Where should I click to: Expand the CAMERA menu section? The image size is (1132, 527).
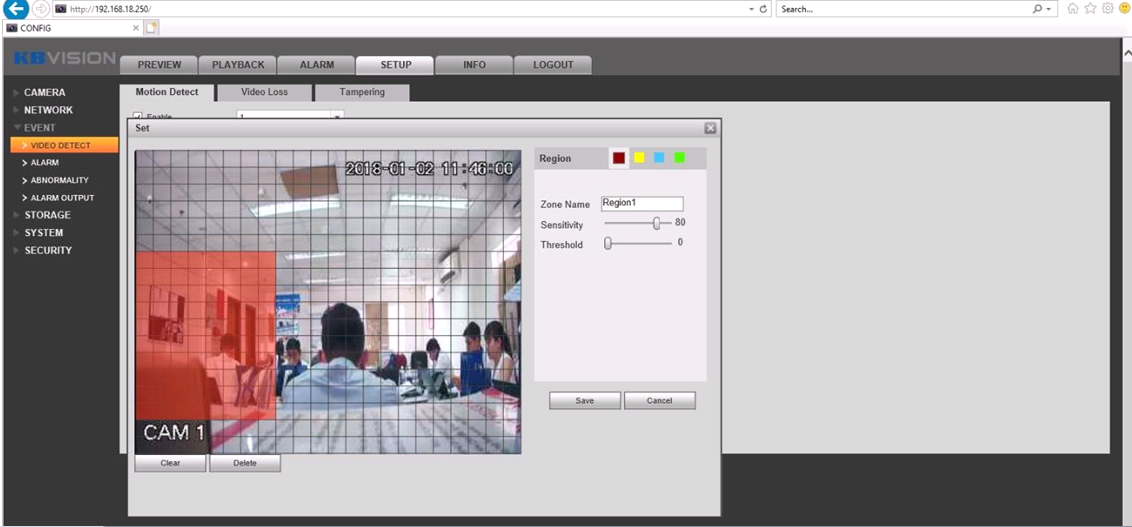coord(45,92)
